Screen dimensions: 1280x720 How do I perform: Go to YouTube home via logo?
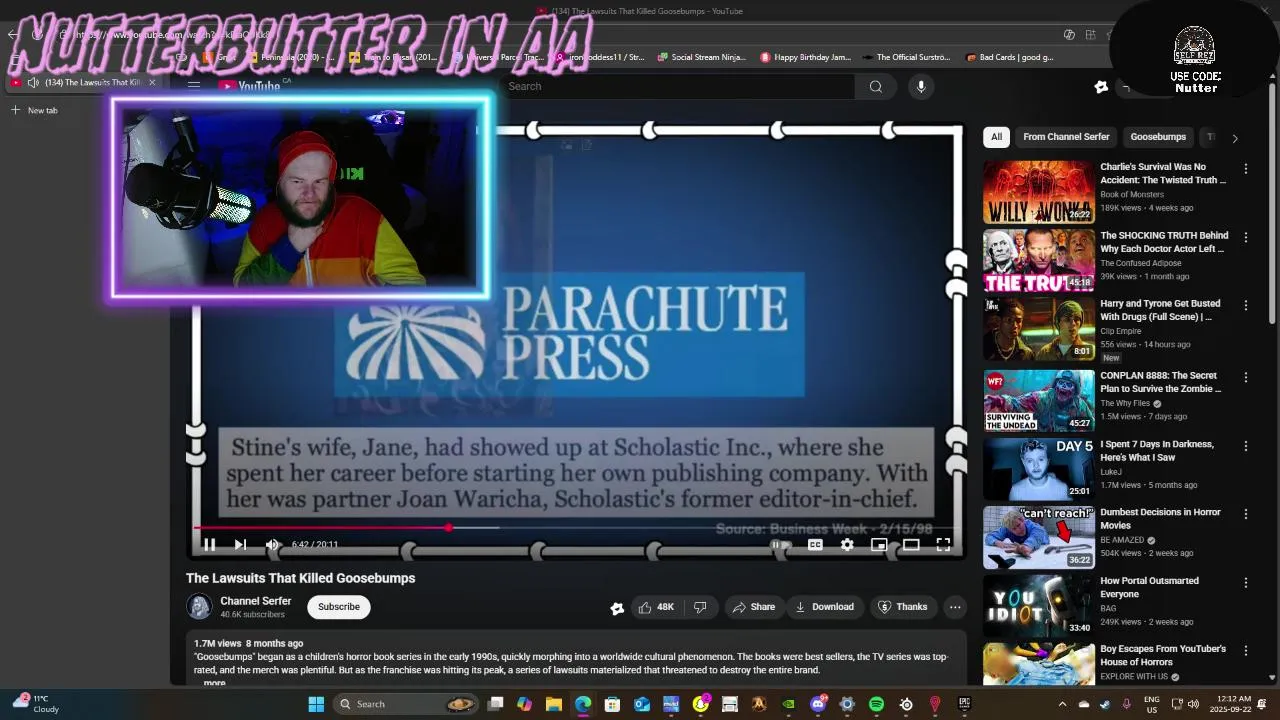coord(249,86)
